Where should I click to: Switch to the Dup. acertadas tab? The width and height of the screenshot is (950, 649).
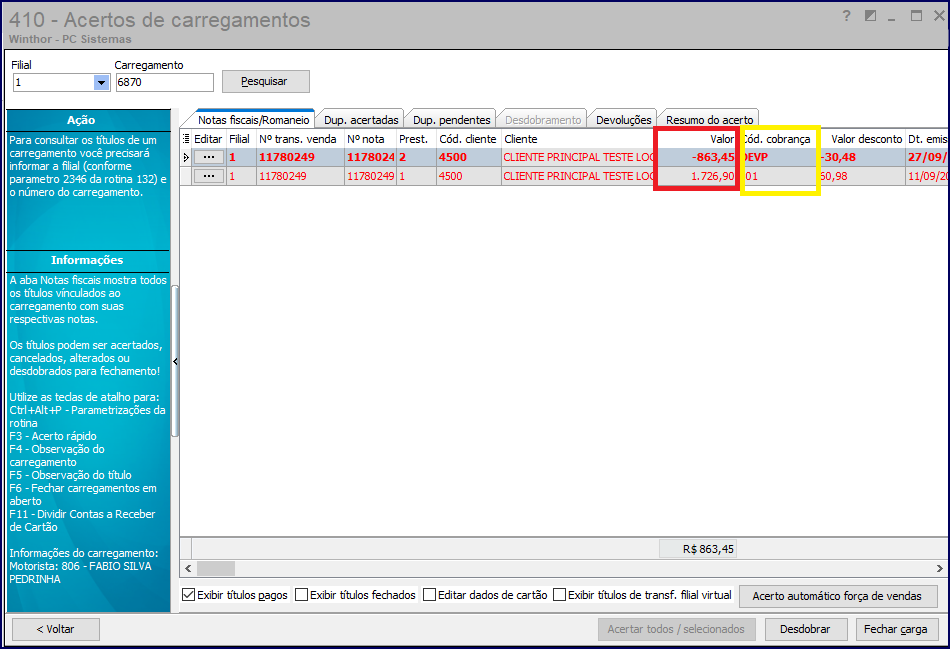pyautogui.click(x=361, y=120)
